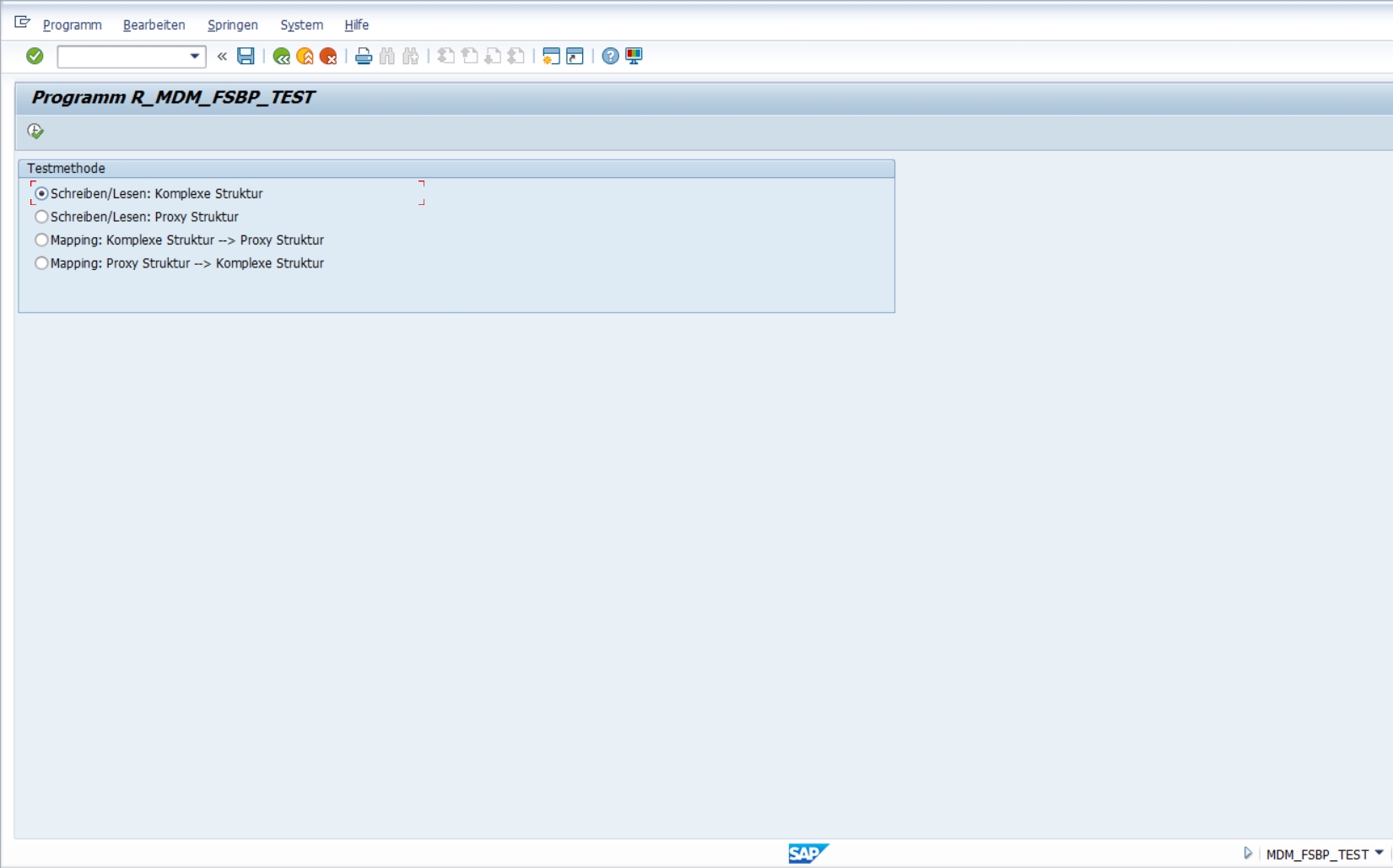Open the window menu icon left of Programm
1393x868 pixels.
tap(23, 23)
